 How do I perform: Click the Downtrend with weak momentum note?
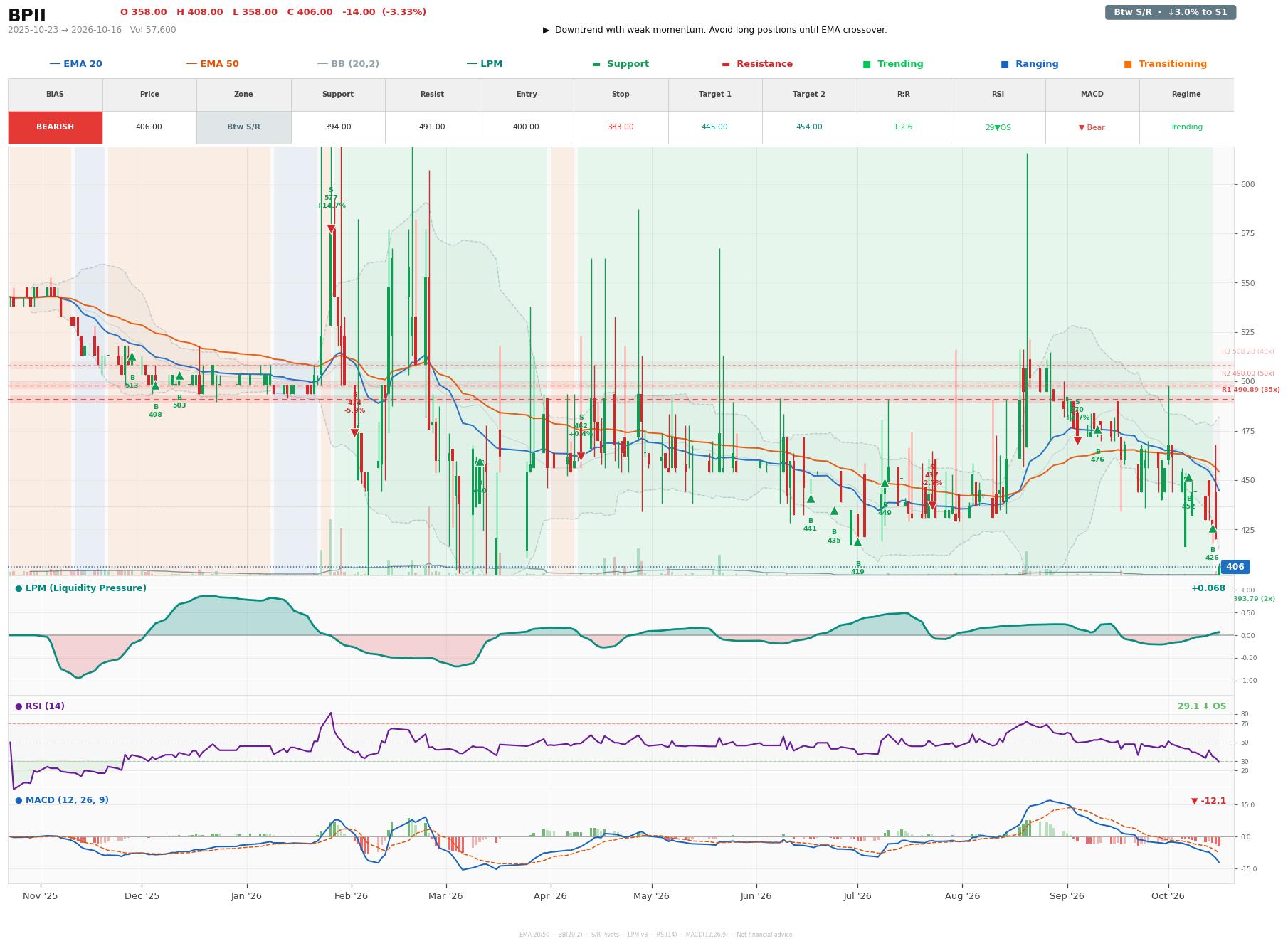[721, 30]
